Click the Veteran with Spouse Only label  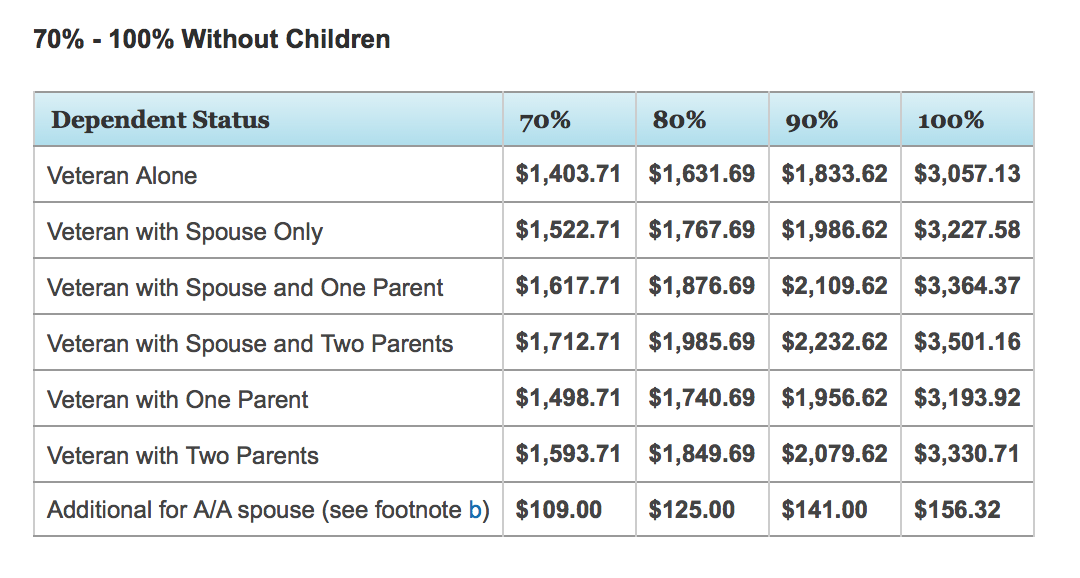coord(185,232)
